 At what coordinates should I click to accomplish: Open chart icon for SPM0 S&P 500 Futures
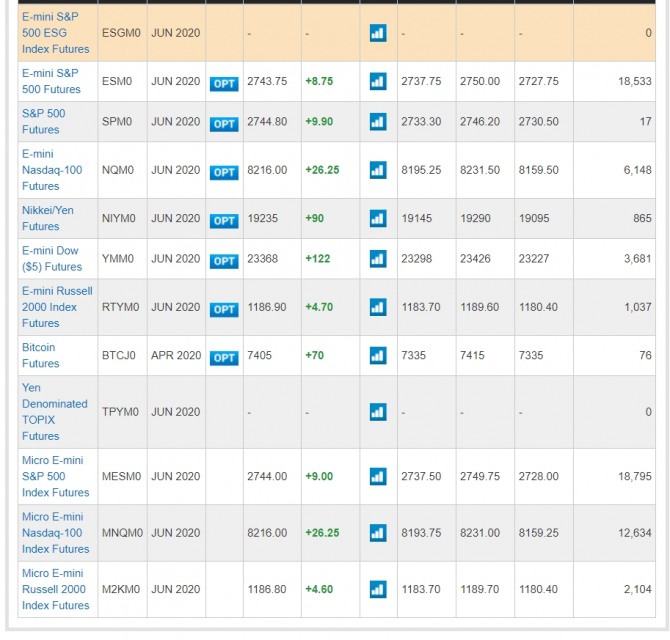point(377,122)
